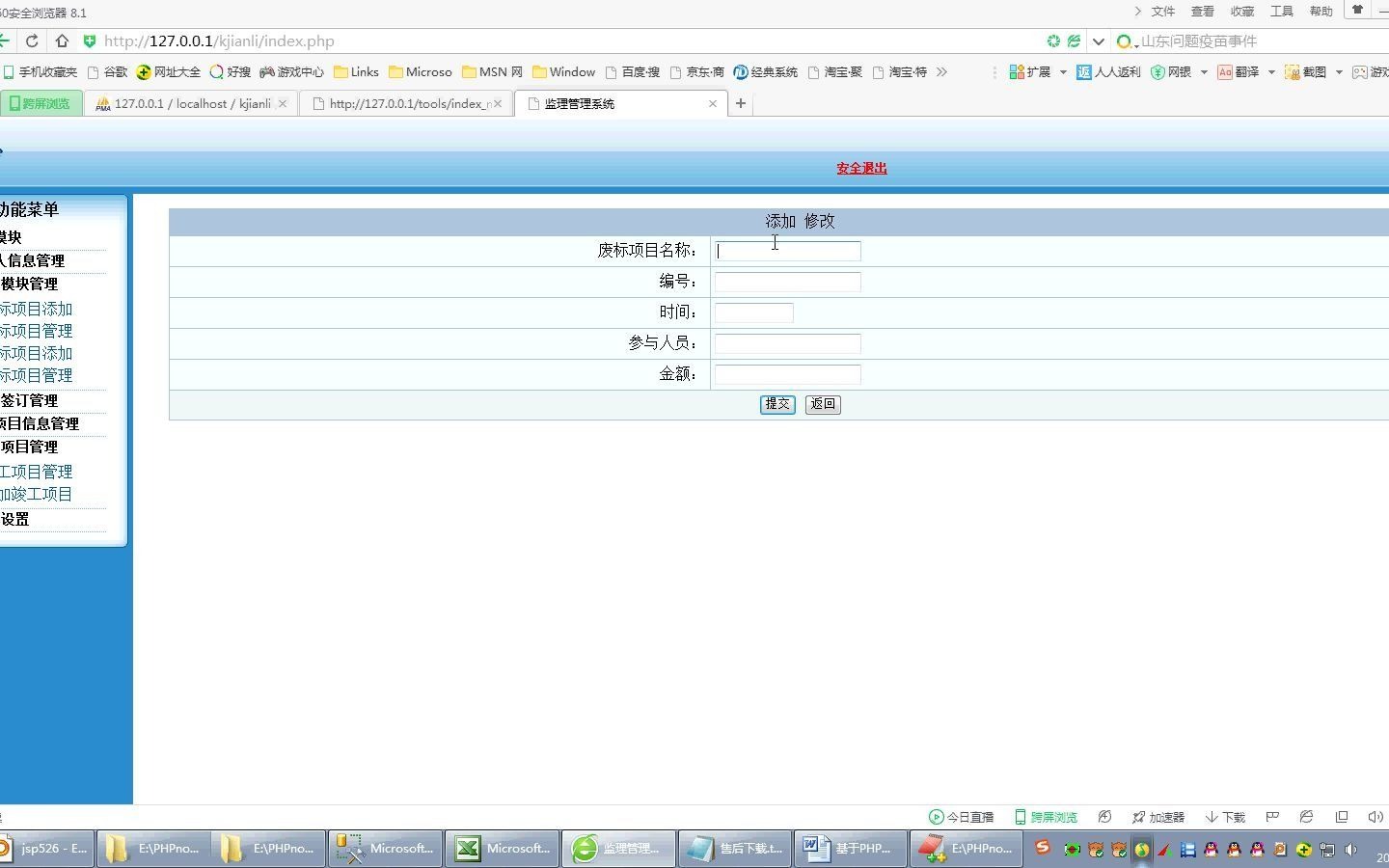Reload the page with the refresh icon

pyautogui.click(x=32, y=41)
